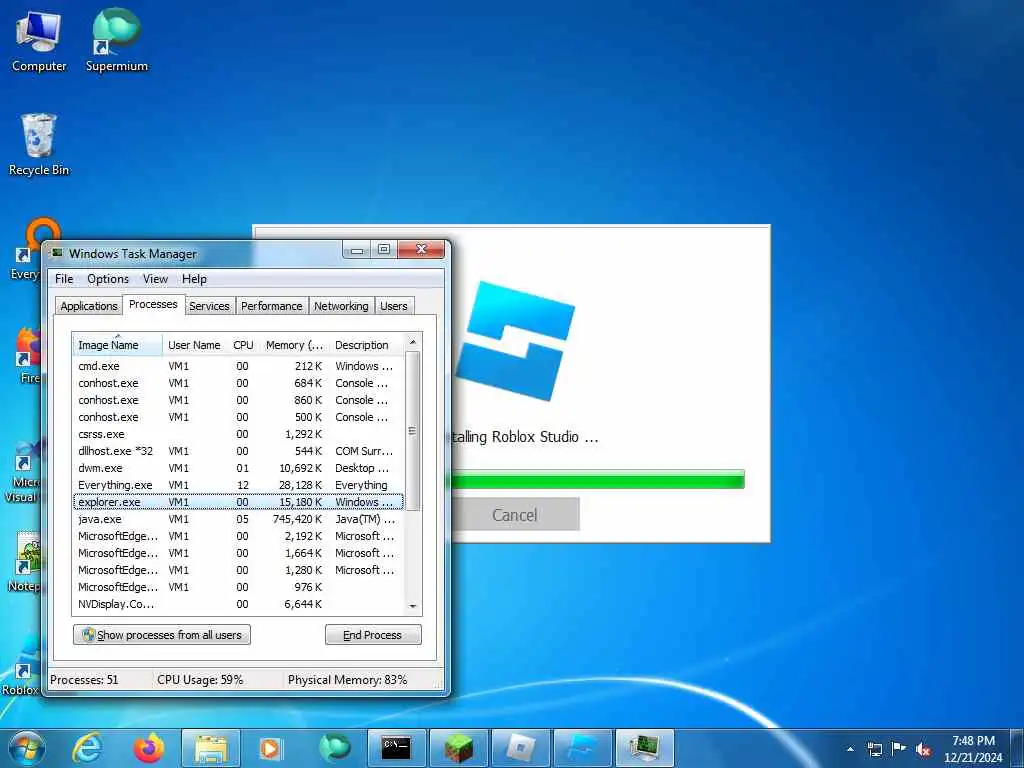Open Windows Explorer folder taskbar icon

point(211,748)
